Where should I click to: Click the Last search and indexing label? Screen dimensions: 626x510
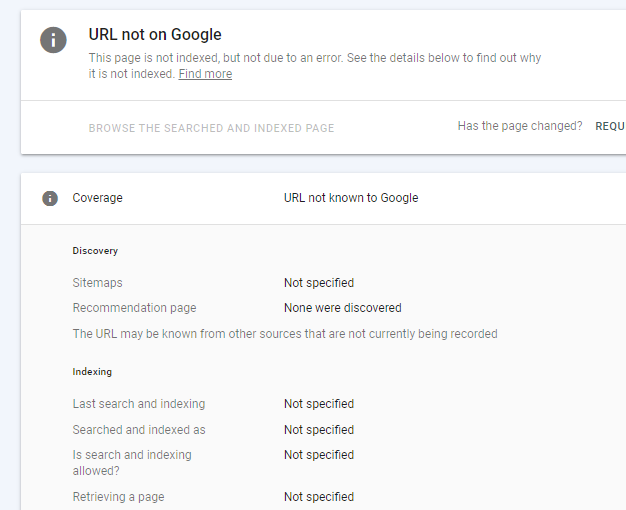tap(139, 404)
